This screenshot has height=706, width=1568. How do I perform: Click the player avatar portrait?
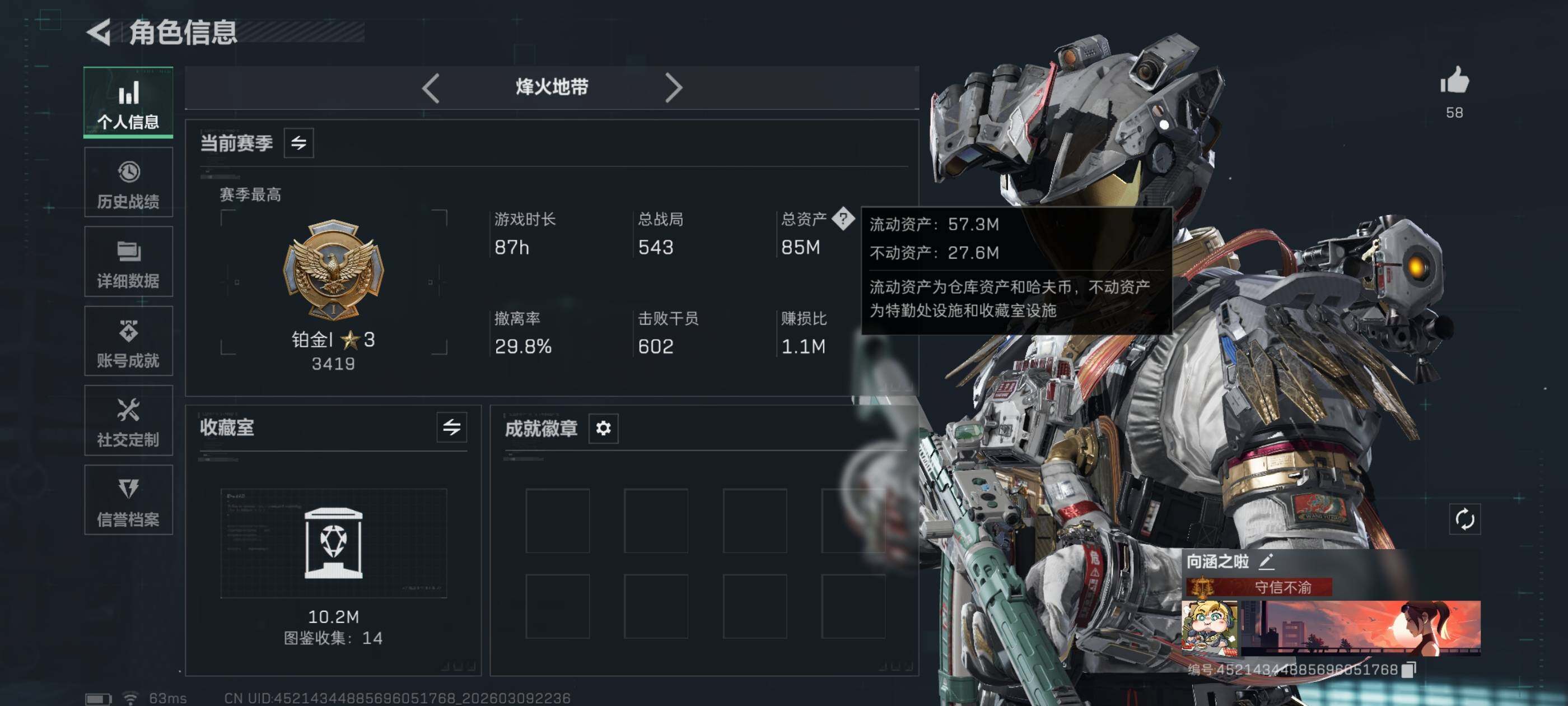(1209, 628)
